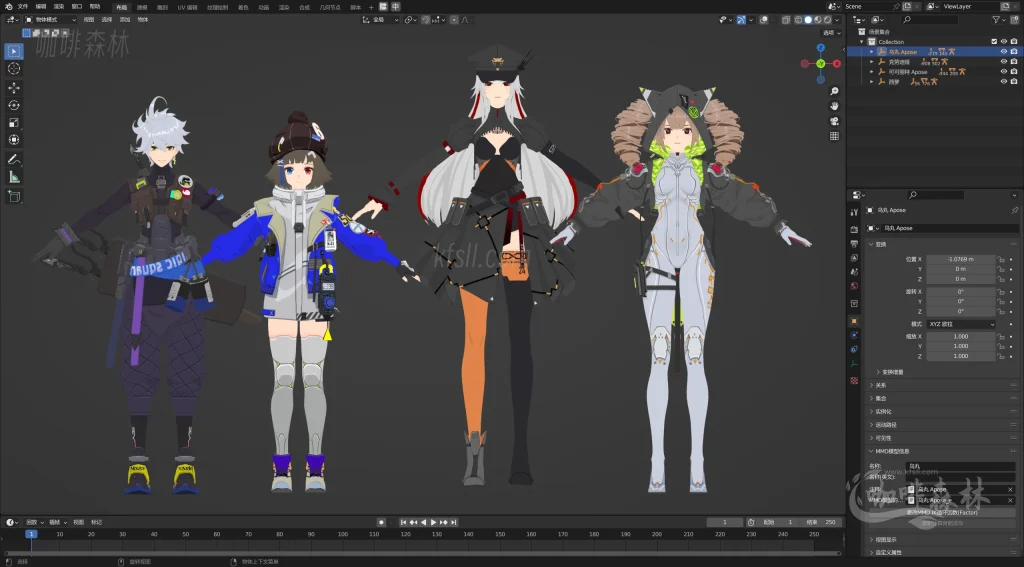Open the Tool properties tab icon

pos(854,212)
